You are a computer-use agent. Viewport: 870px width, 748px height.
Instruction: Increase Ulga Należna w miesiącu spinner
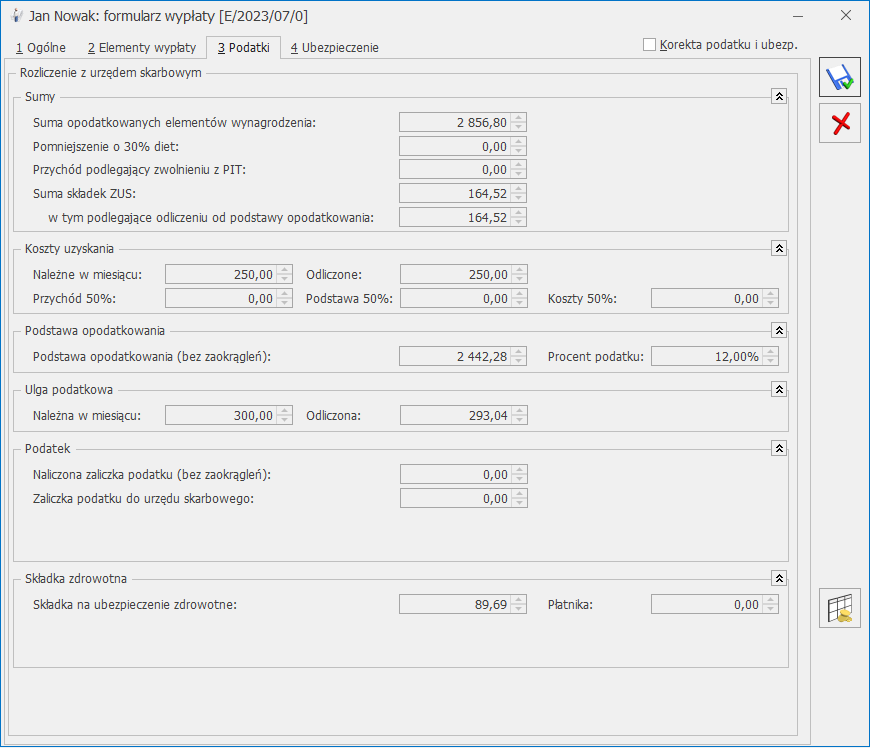point(285,411)
